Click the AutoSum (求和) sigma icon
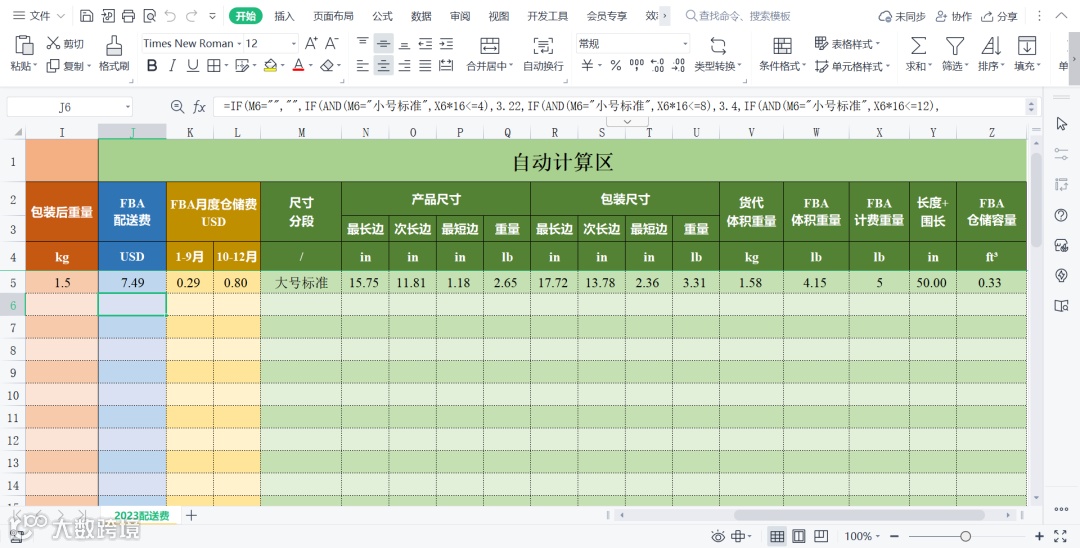1080x548 pixels. pyautogui.click(x=918, y=46)
